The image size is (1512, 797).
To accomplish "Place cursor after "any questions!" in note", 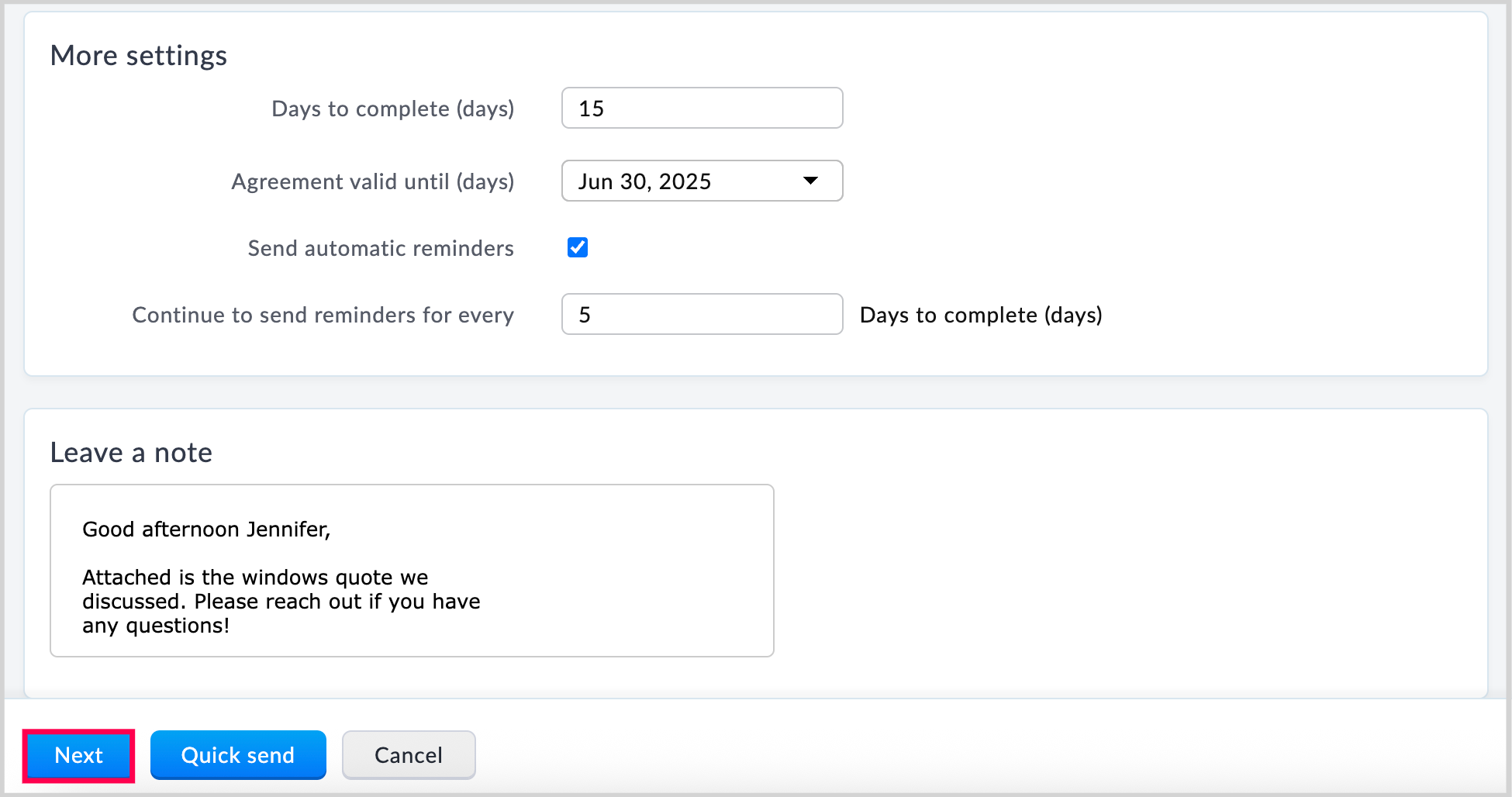I will 230,626.
